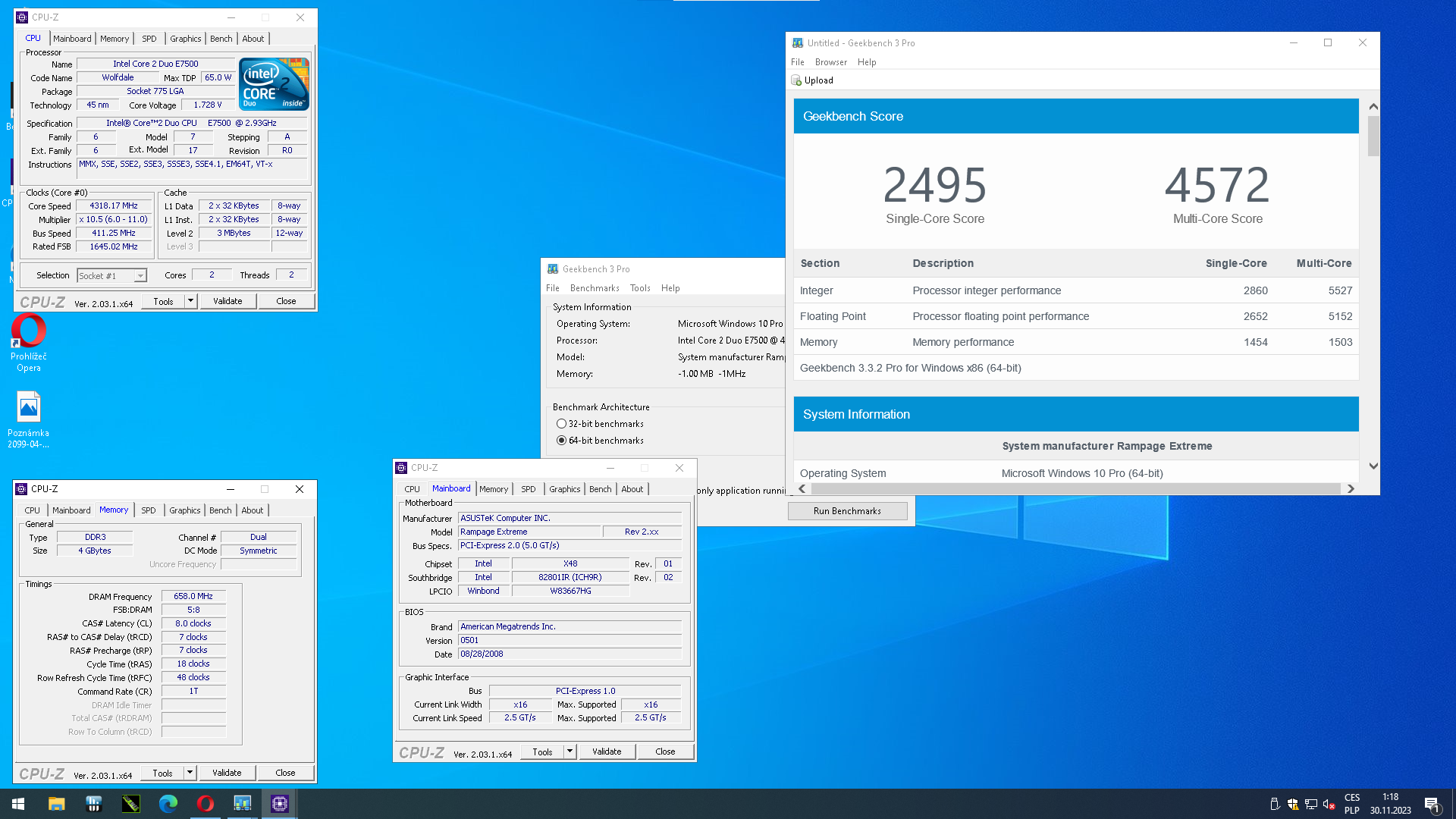Click Validate in the Memory CPU-Z window
1456x819 pixels.
(227, 773)
